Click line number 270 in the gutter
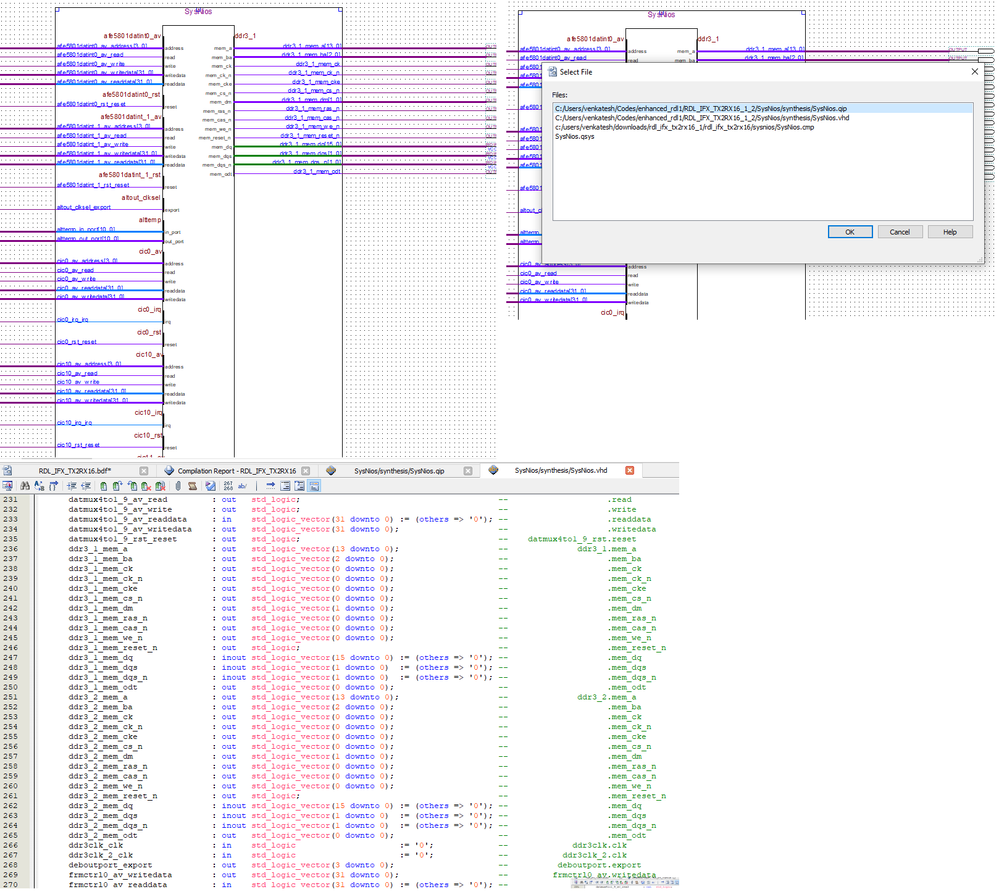This screenshot has height=895, width=999. pyautogui.click(x=10, y=885)
